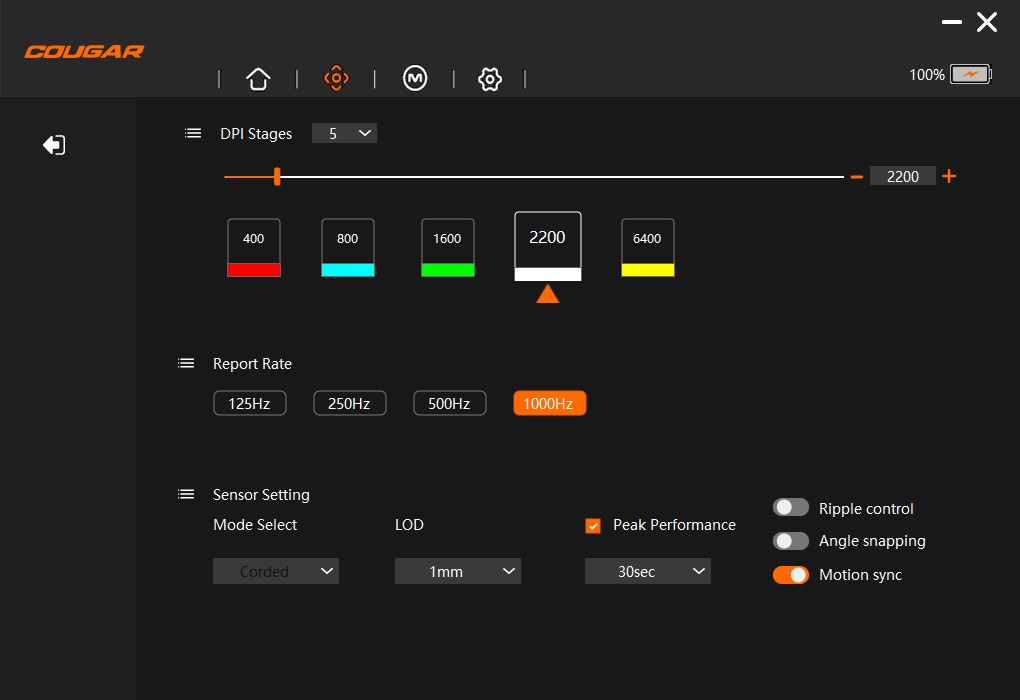Image resolution: width=1020 pixels, height=700 pixels.
Task: Enable the Ripple control toggle
Action: tap(790, 508)
